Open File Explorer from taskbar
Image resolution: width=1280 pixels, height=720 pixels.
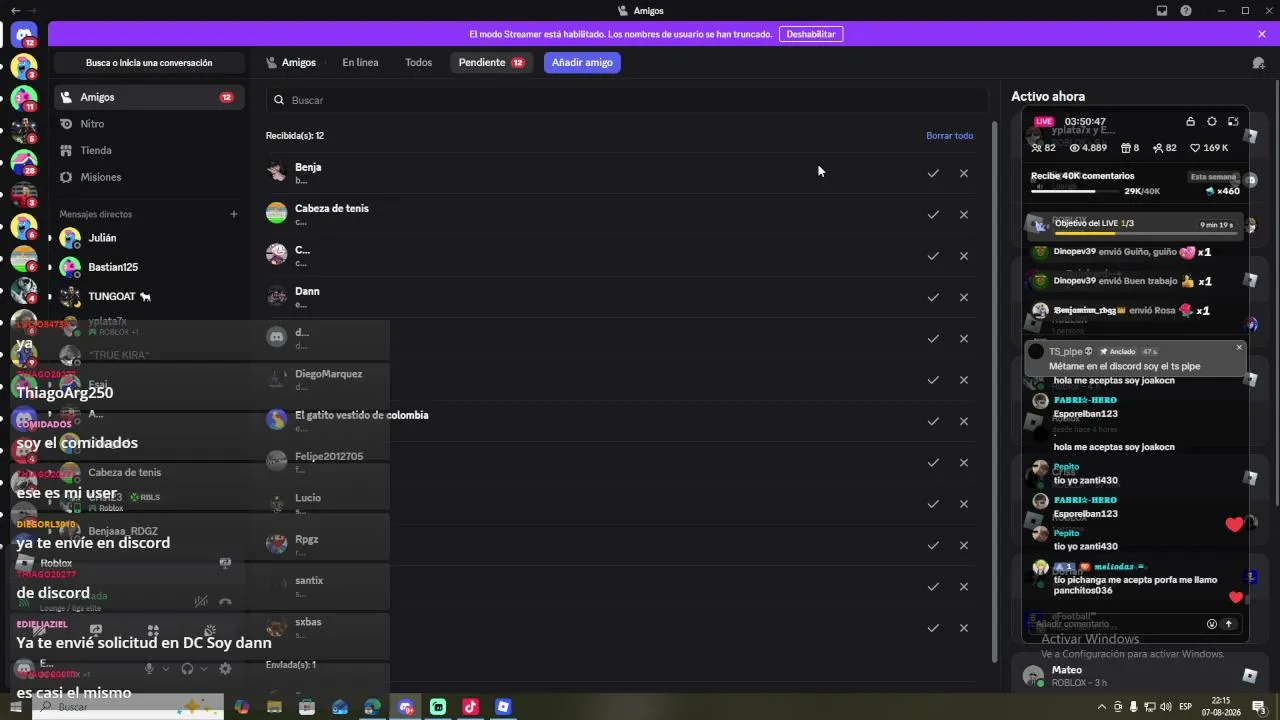274,707
